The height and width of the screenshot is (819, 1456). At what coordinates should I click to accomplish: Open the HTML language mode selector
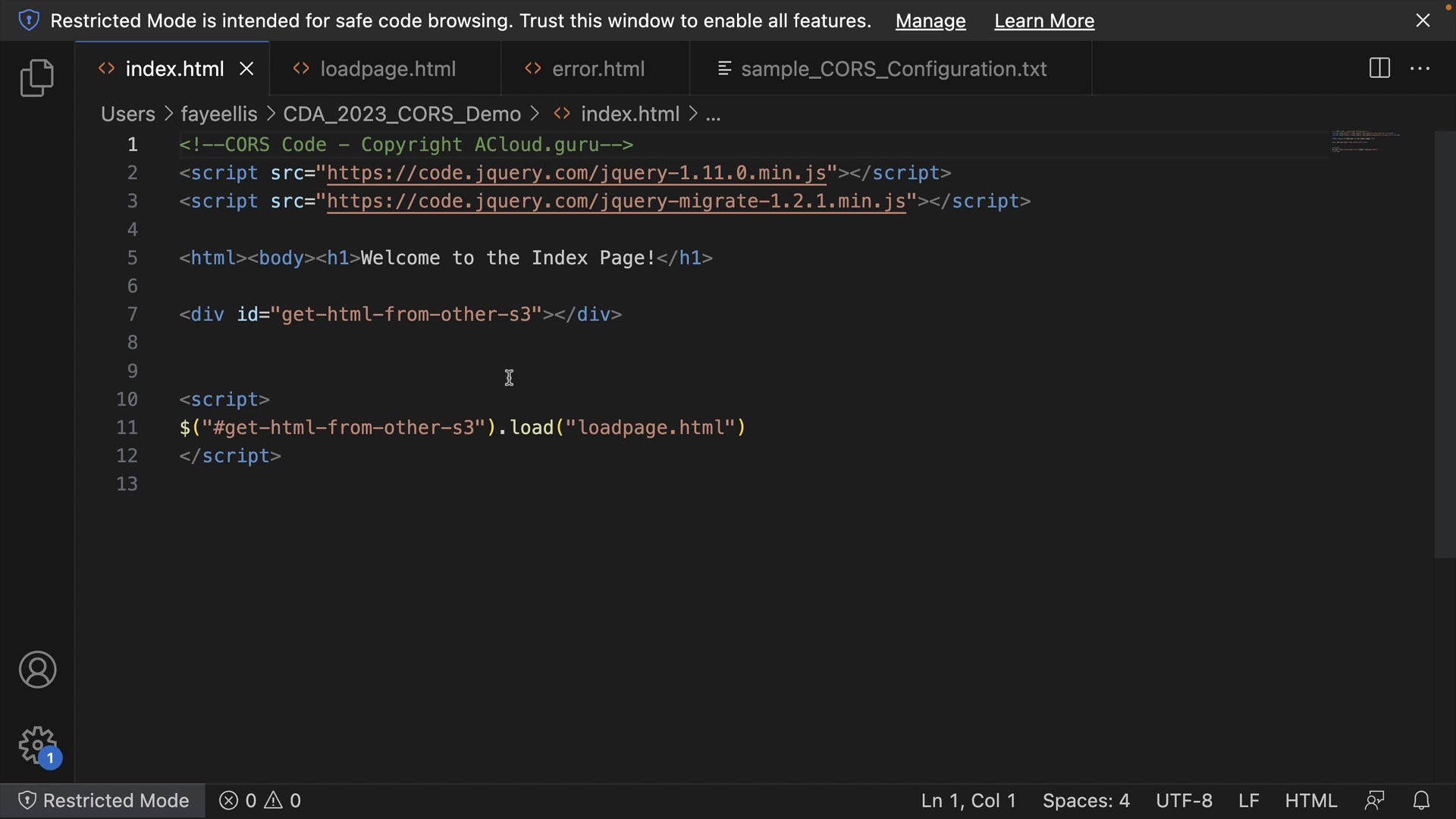1310,801
